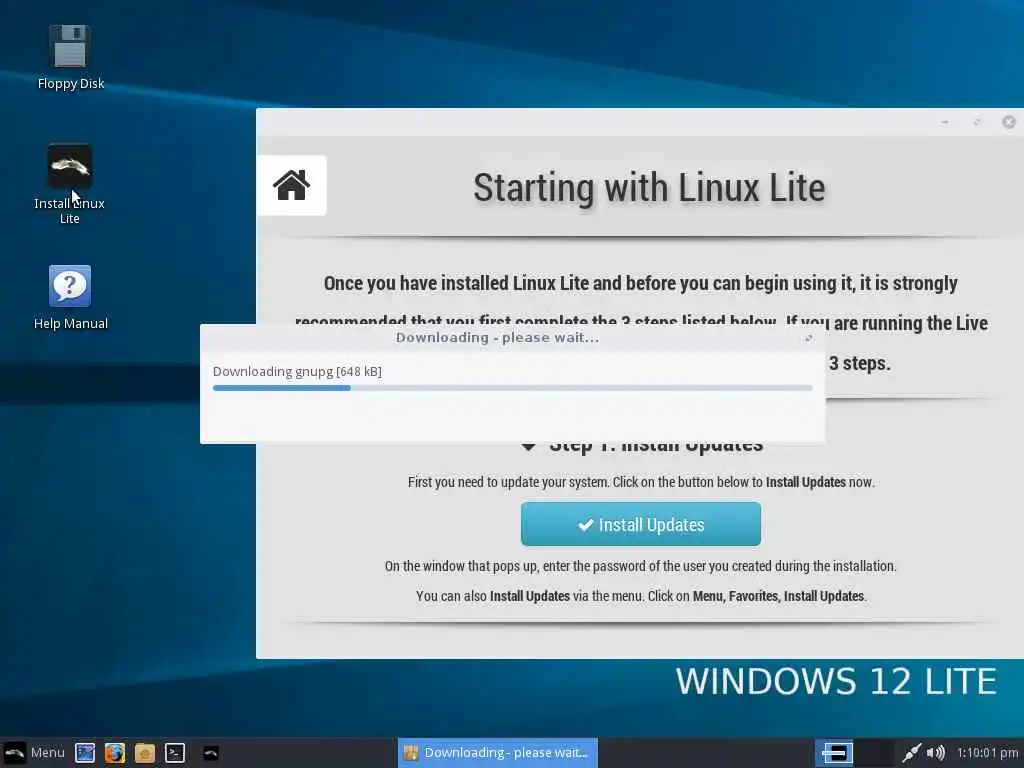Click the small Linux Lite feather taskbar icon
The image size is (1024, 768).
pos(210,753)
